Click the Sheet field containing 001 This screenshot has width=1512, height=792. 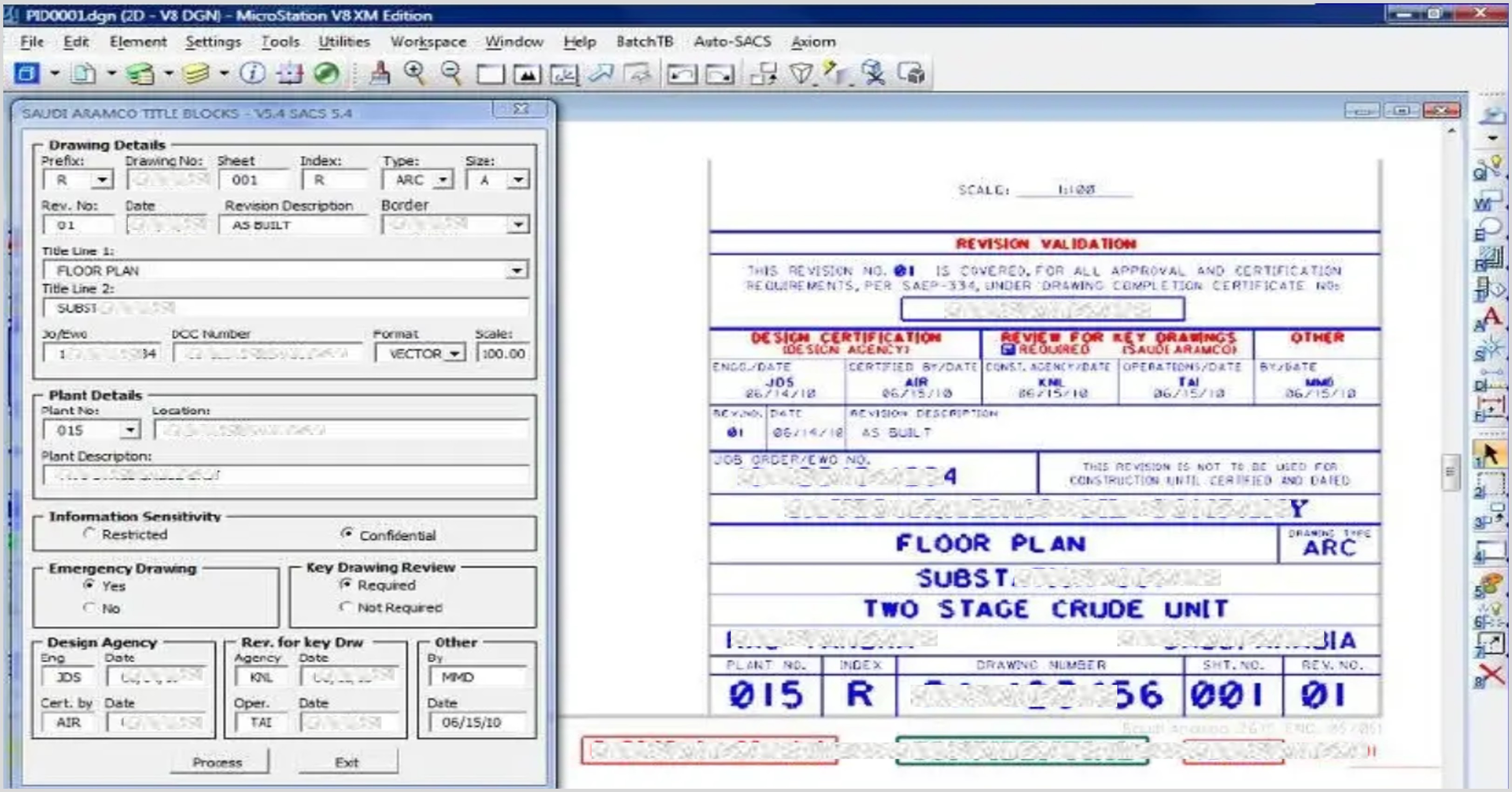coord(253,179)
